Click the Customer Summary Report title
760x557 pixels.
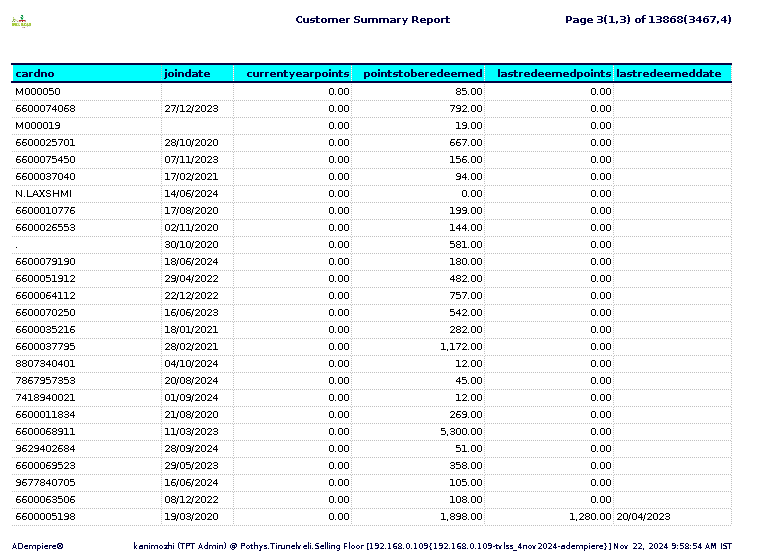(x=373, y=20)
